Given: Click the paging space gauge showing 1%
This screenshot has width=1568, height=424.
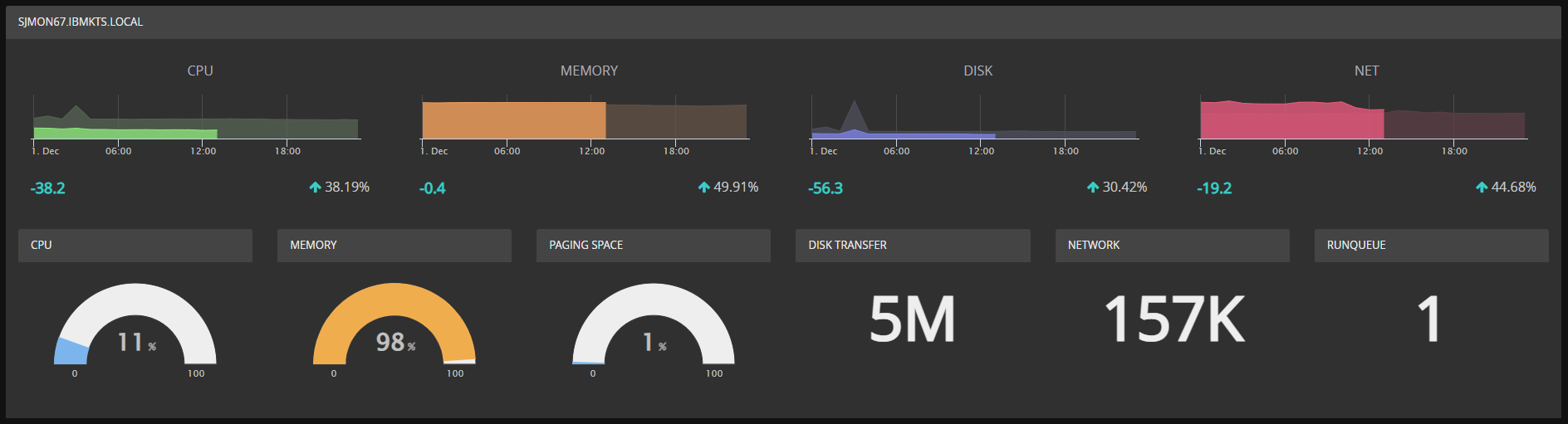Looking at the screenshot, I should (654, 324).
